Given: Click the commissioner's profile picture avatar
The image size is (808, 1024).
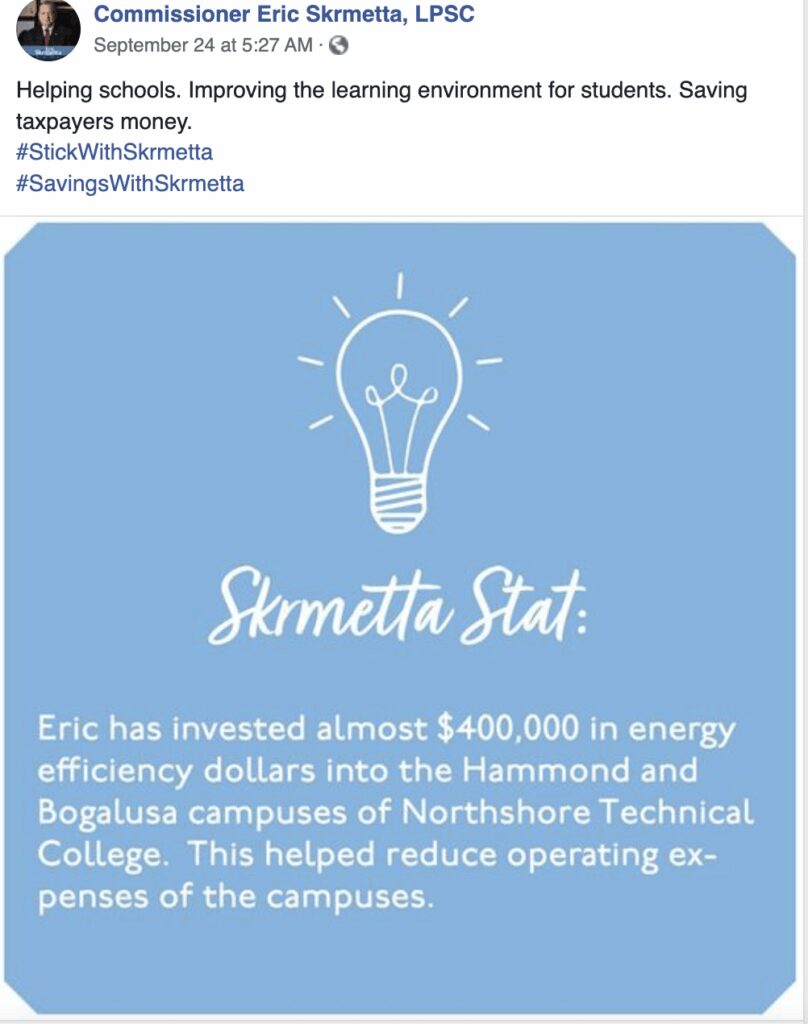Looking at the screenshot, I should click(47, 30).
